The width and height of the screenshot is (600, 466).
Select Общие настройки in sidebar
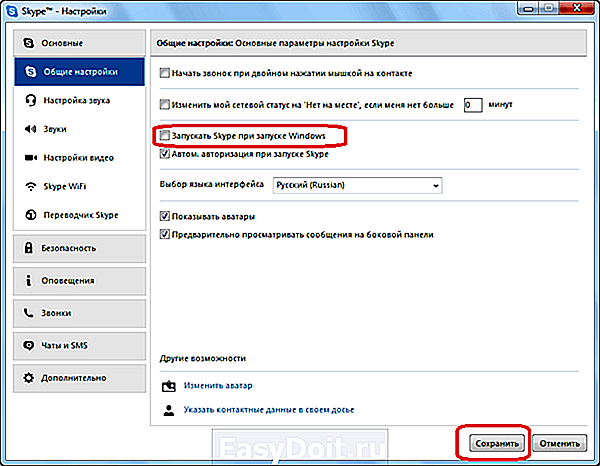[80, 72]
